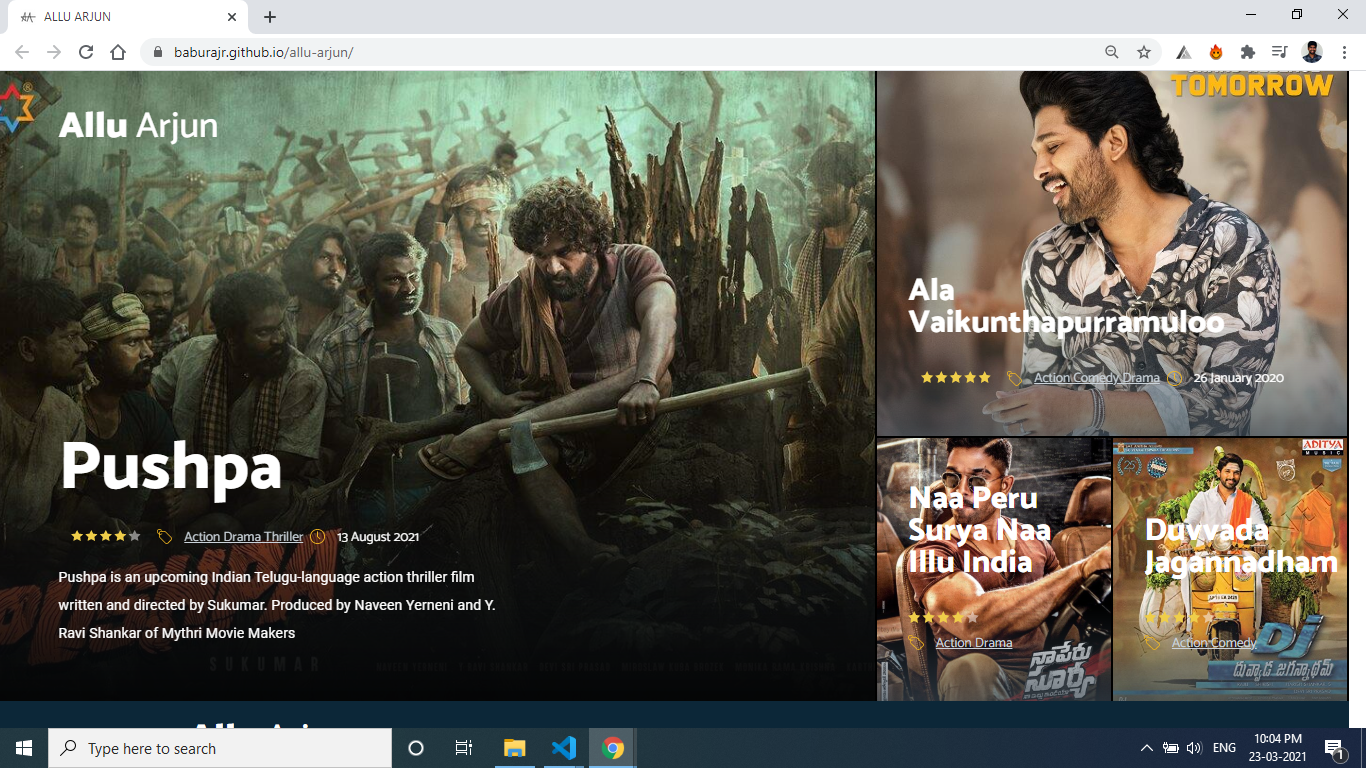Open the Ala Vaikunthapurramuloo movie title
The height and width of the screenshot is (768, 1366).
pos(1066,306)
